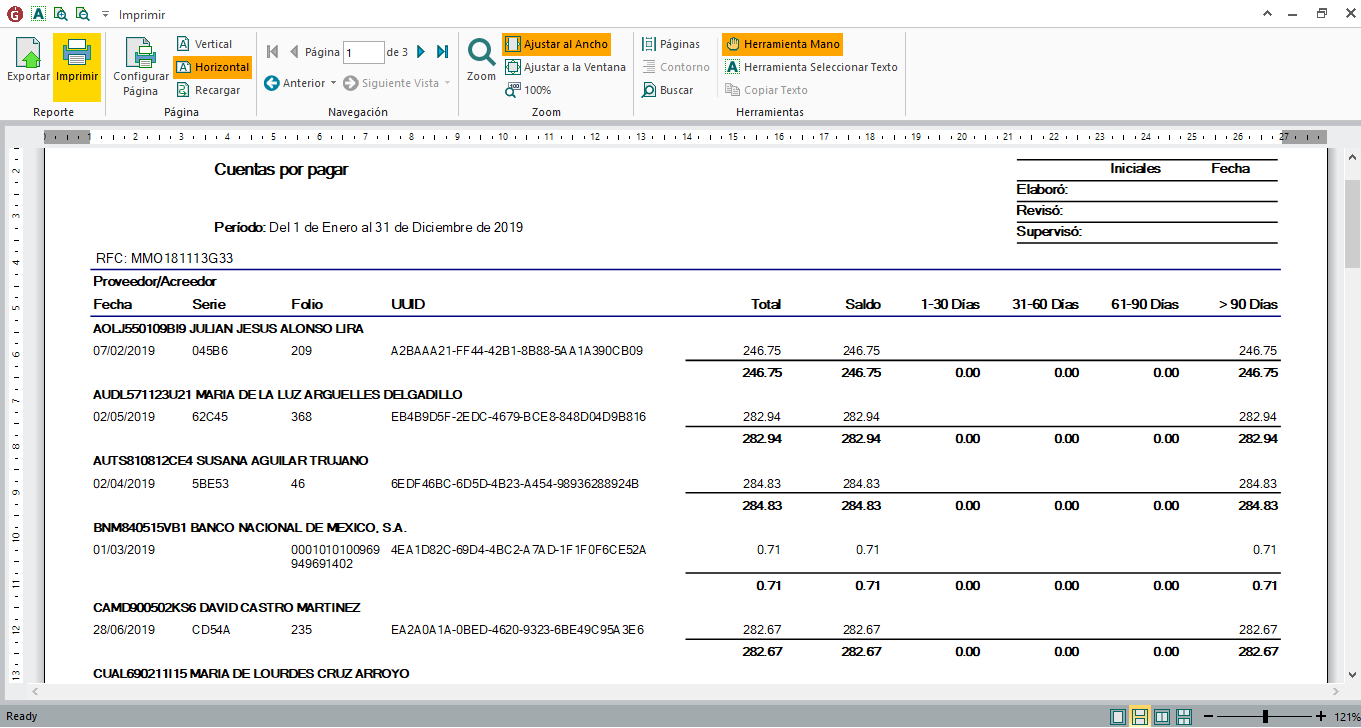Screen dimensions: 1361x728
Task: Toggle Ajustar al Ancho zoom mode
Action: [556, 44]
